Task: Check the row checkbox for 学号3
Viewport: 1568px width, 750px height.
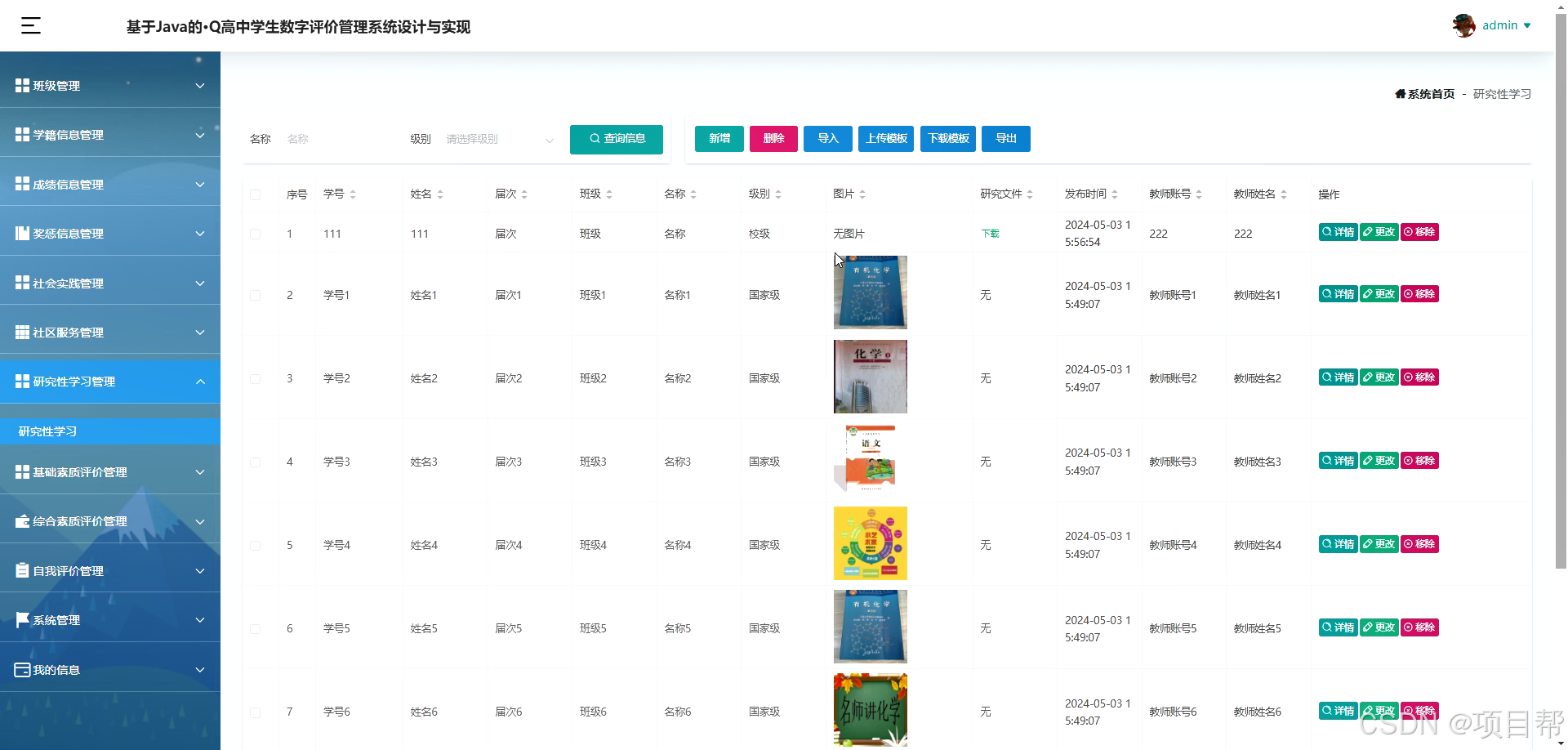Action: pyautogui.click(x=256, y=462)
